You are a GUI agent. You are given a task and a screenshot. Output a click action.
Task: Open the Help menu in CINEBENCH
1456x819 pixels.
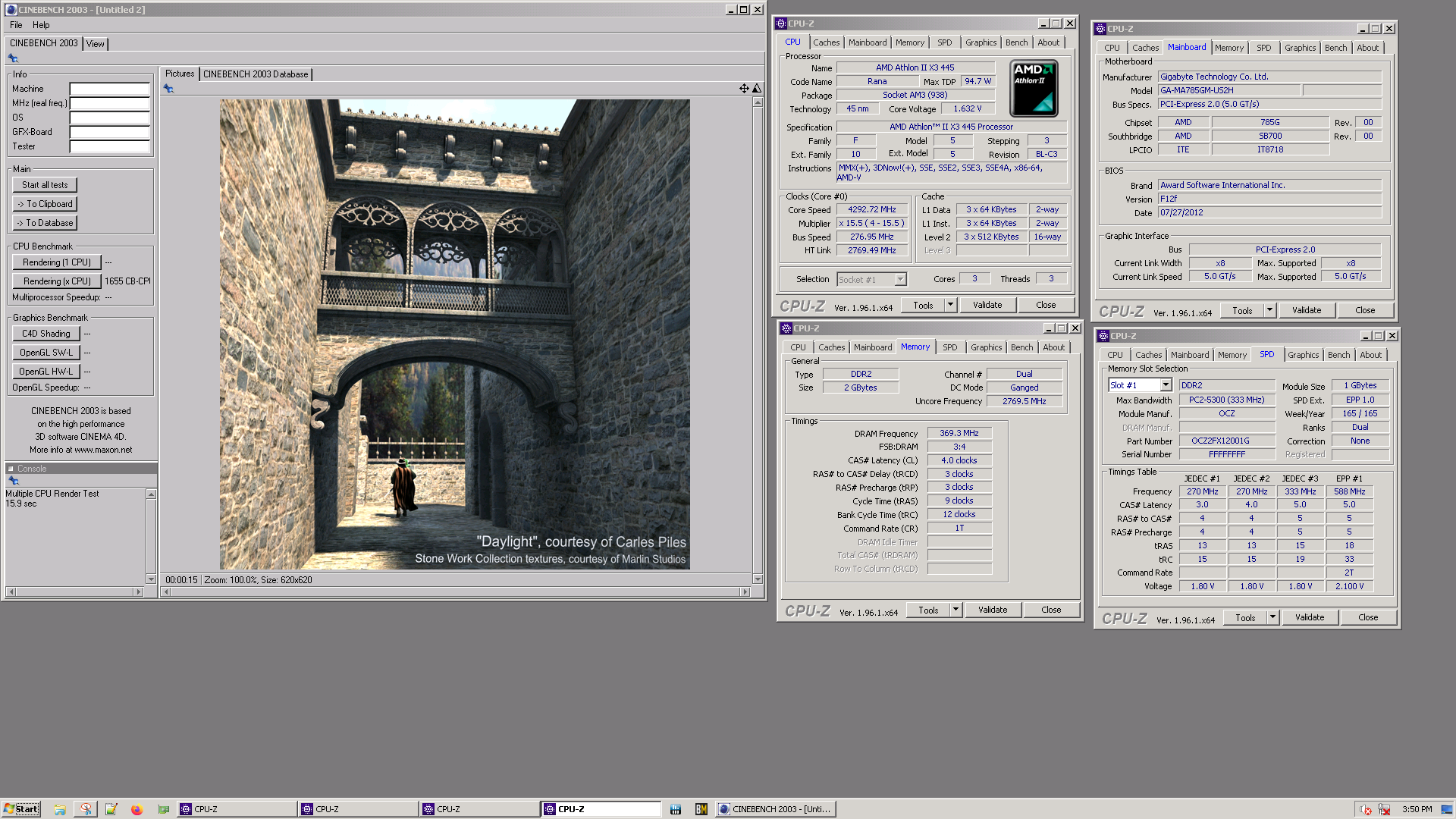coord(41,25)
